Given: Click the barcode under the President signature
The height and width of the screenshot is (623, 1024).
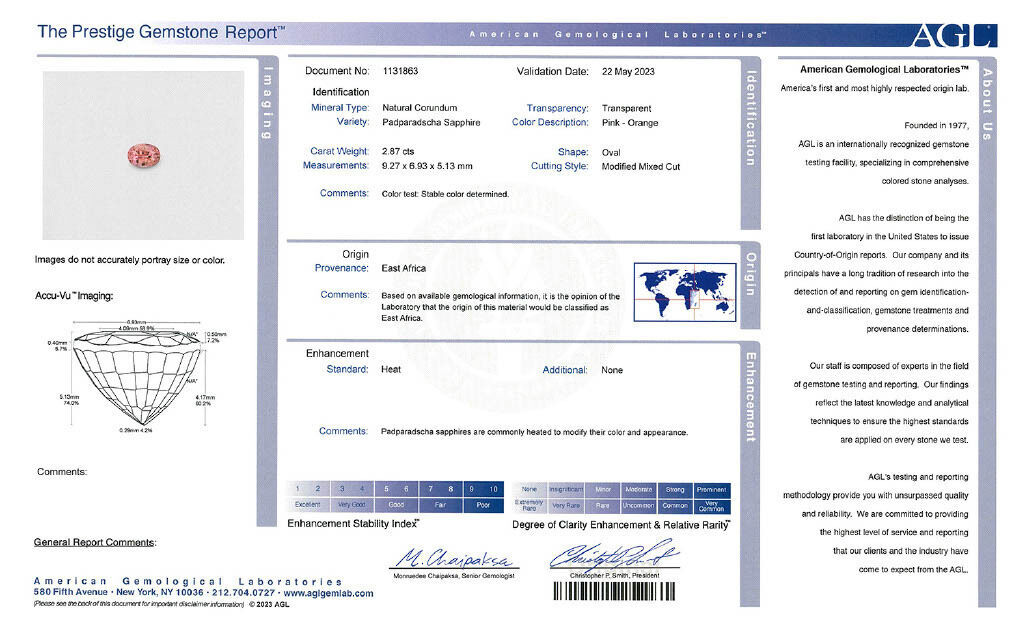Looking at the screenshot, I should coord(614,591).
